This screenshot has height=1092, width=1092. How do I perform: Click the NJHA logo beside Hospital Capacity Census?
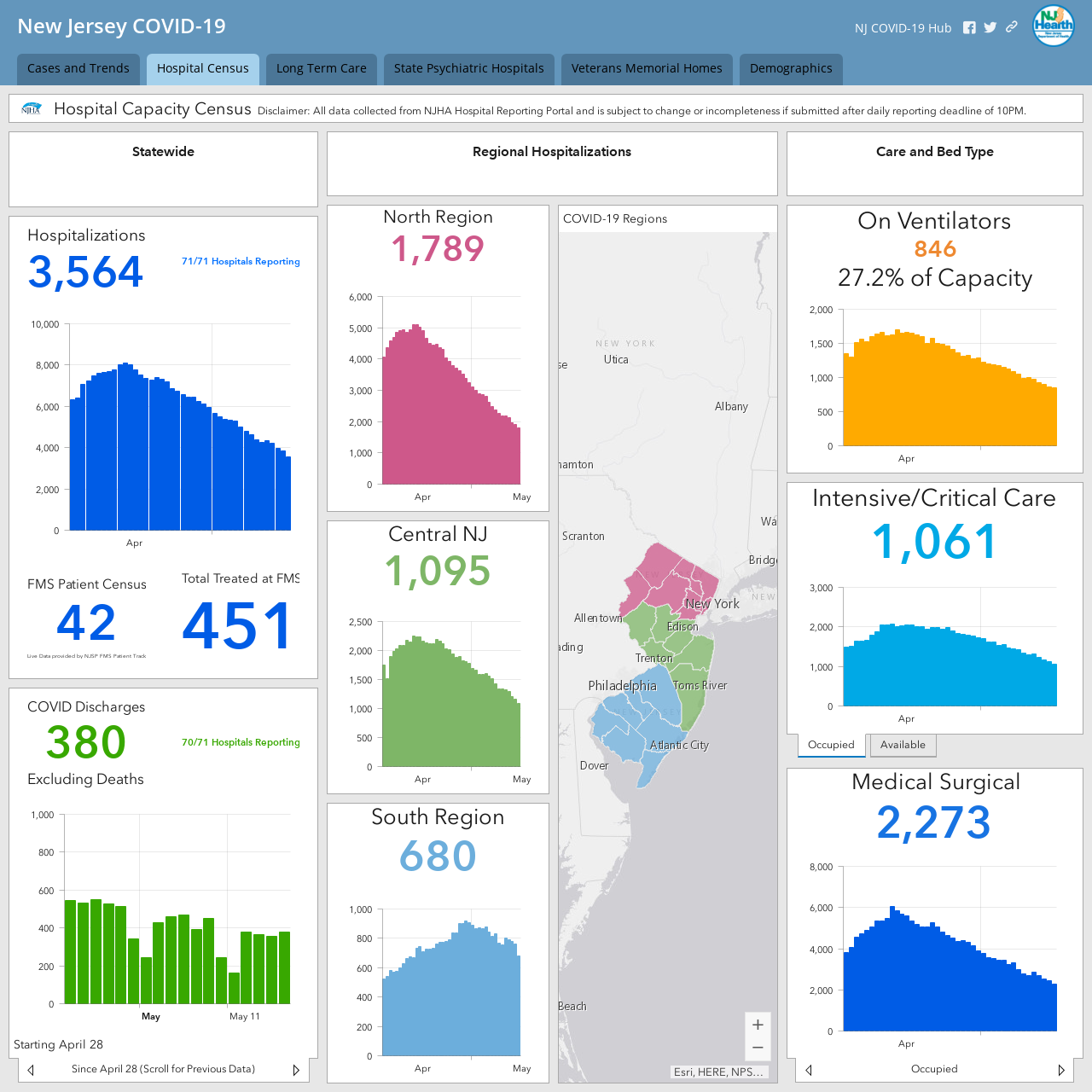(32, 109)
